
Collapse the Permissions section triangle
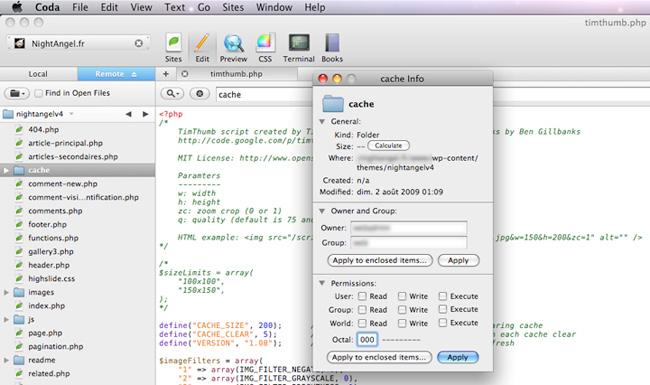pyautogui.click(x=322, y=283)
